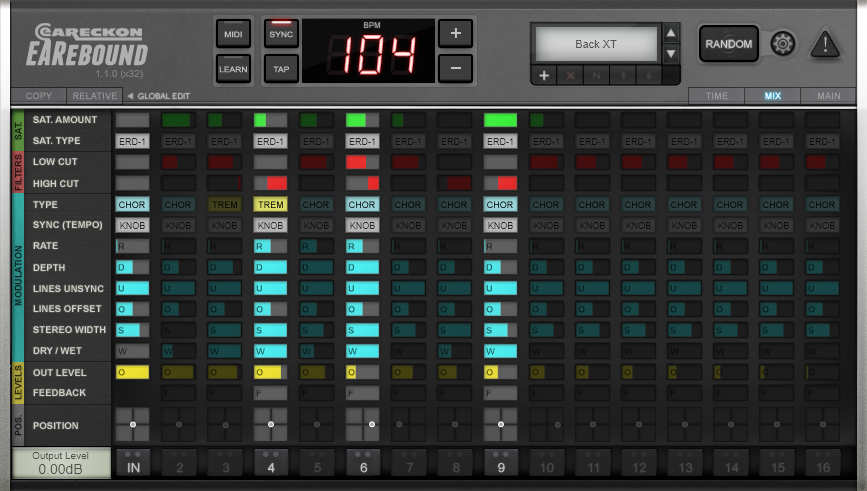Toggle tempo SYNC button
This screenshot has width=867, height=491.
pos(281,33)
